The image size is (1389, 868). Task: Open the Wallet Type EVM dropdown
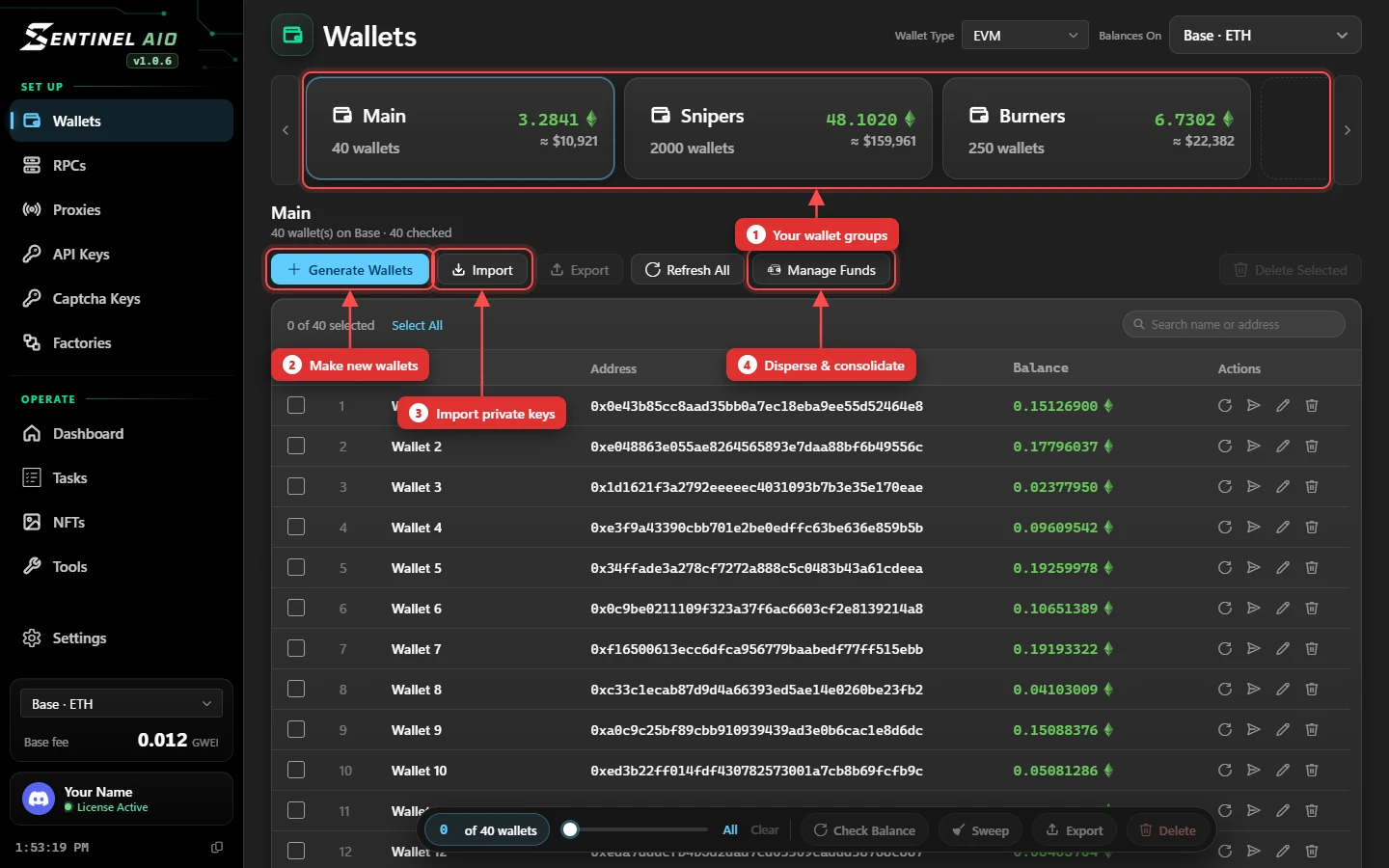1024,36
